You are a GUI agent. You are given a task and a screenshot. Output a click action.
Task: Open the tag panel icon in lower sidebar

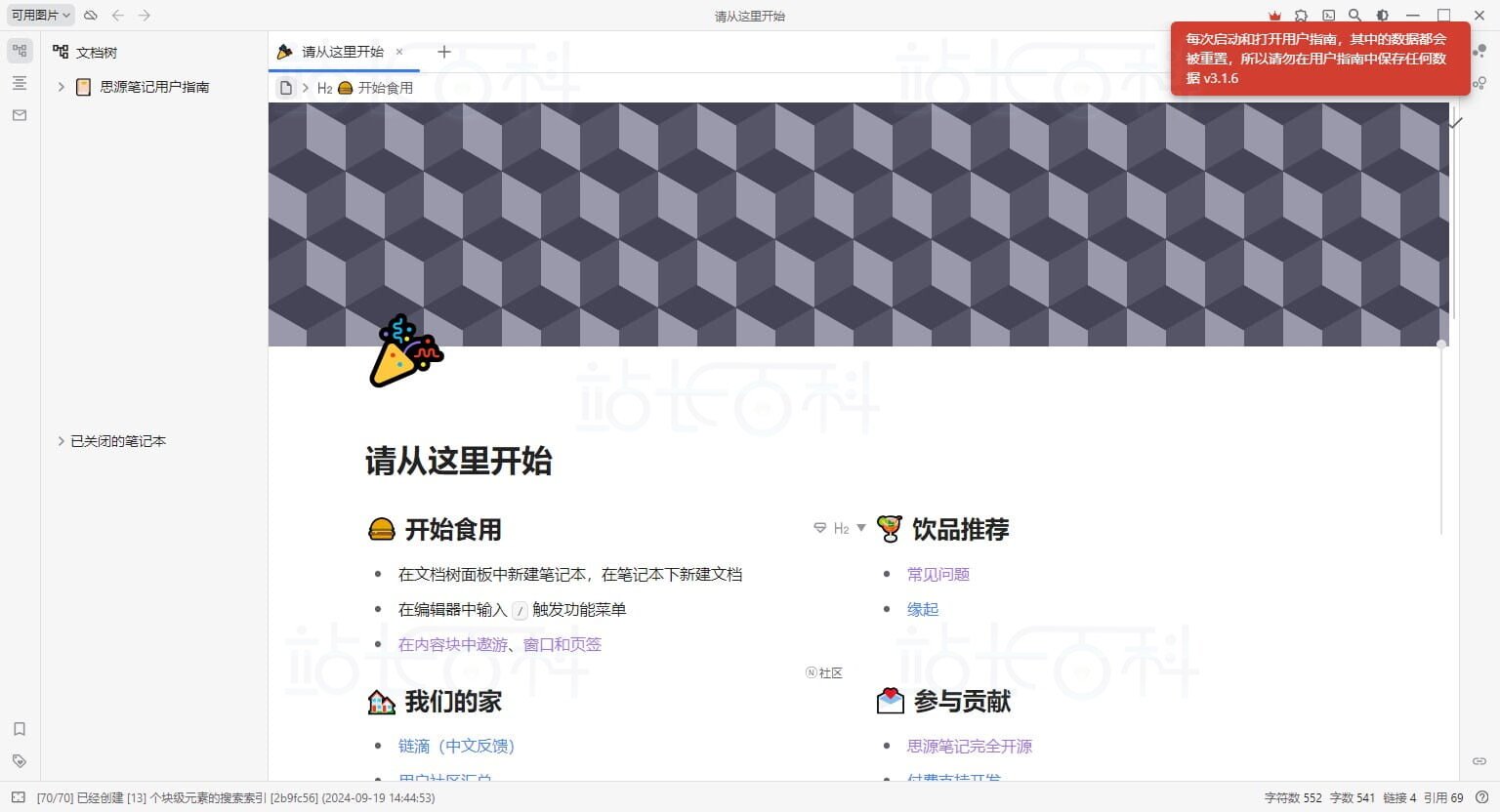[x=19, y=761]
